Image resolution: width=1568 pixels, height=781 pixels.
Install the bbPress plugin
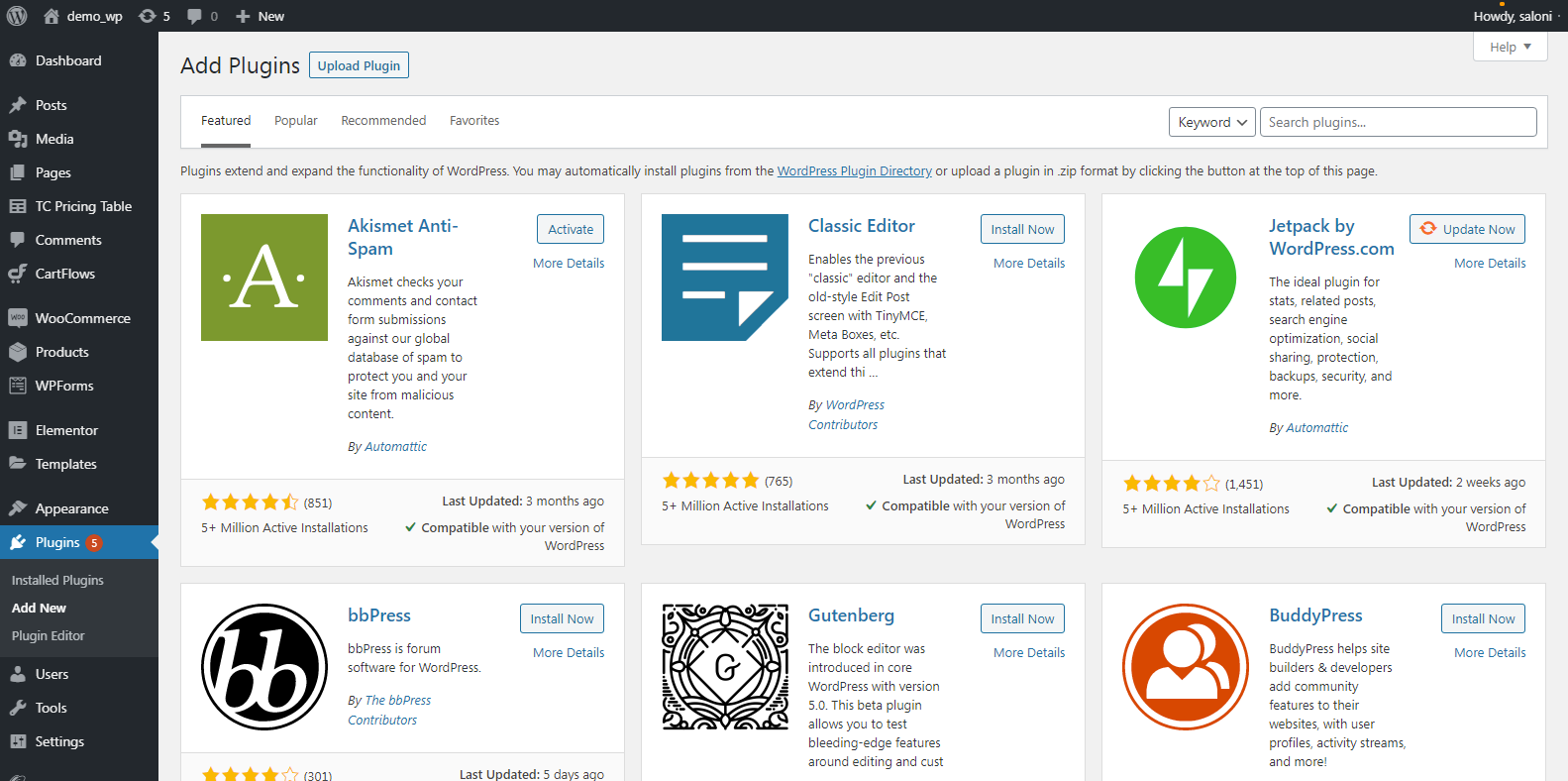(x=562, y=618)
